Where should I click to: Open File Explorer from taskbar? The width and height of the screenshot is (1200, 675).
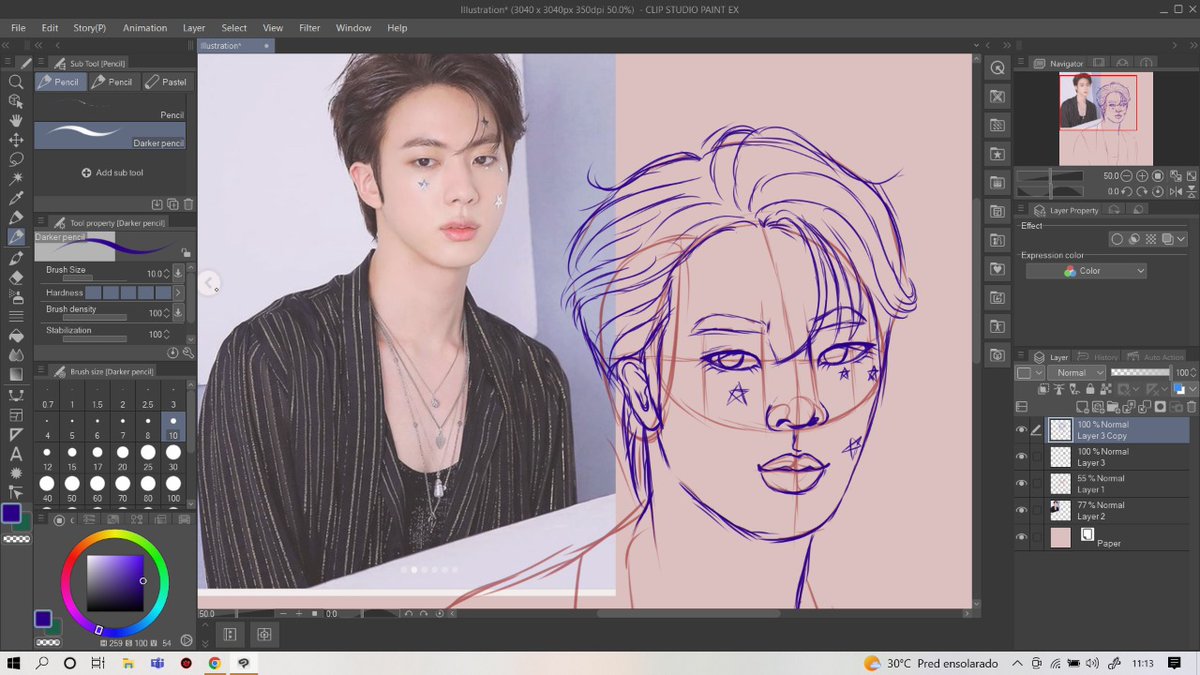(128, 663)
